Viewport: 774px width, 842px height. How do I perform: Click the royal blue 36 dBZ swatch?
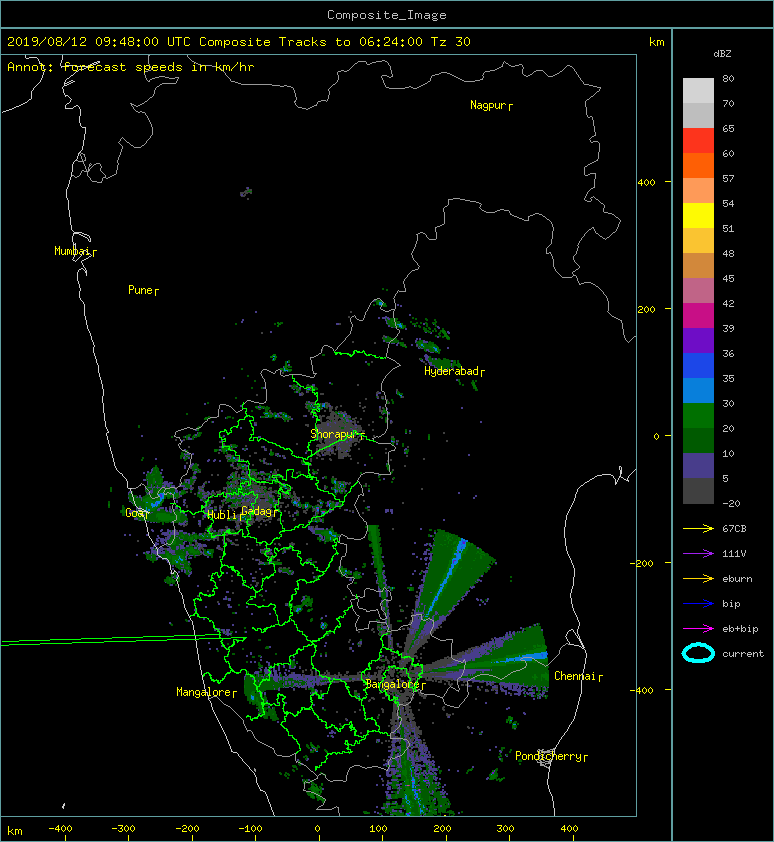click(698, 365)
